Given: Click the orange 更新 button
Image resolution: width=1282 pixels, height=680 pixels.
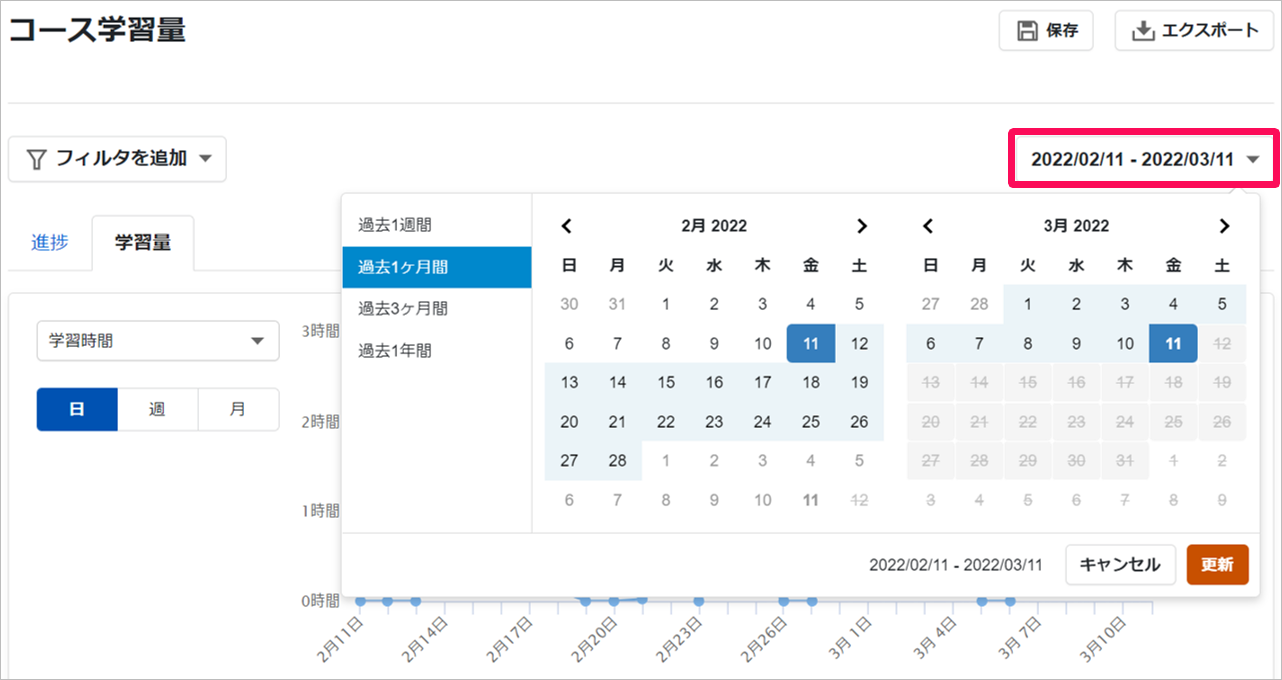Looking at the screenshot, I should 1217,564.
